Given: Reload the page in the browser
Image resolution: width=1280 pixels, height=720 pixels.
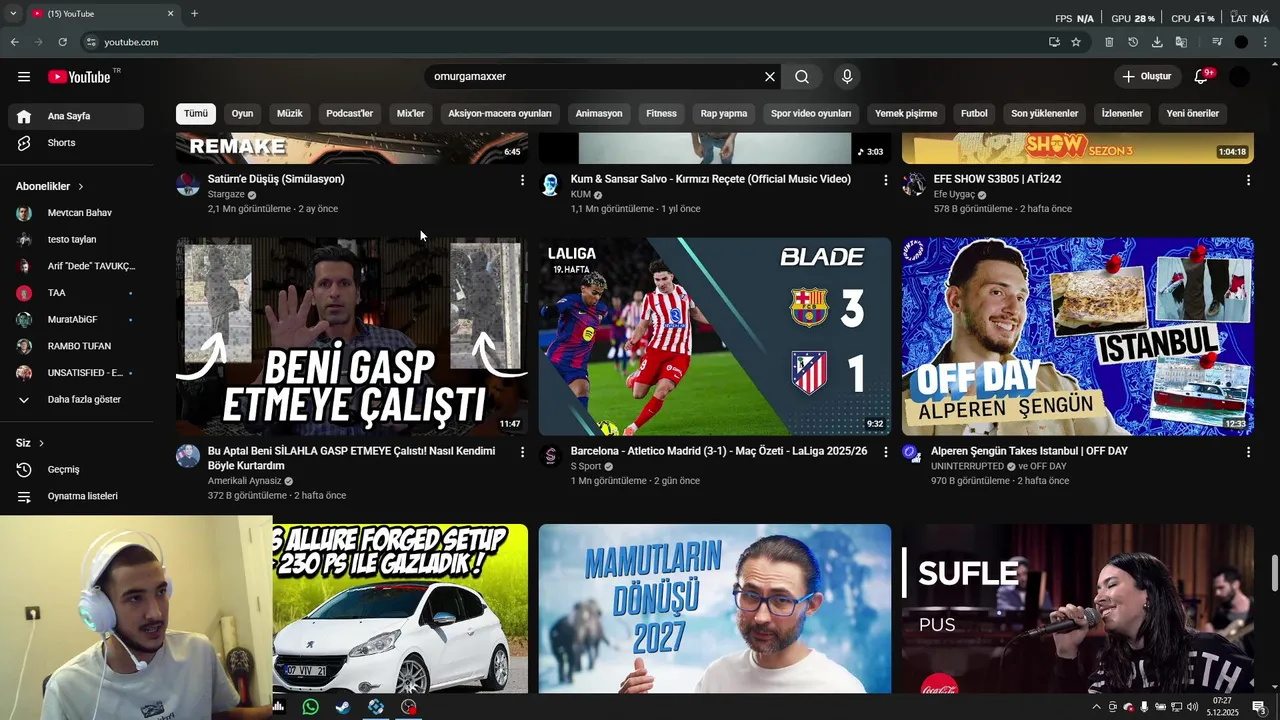Looking at the screenshot, I should click(x=62, y=42).
